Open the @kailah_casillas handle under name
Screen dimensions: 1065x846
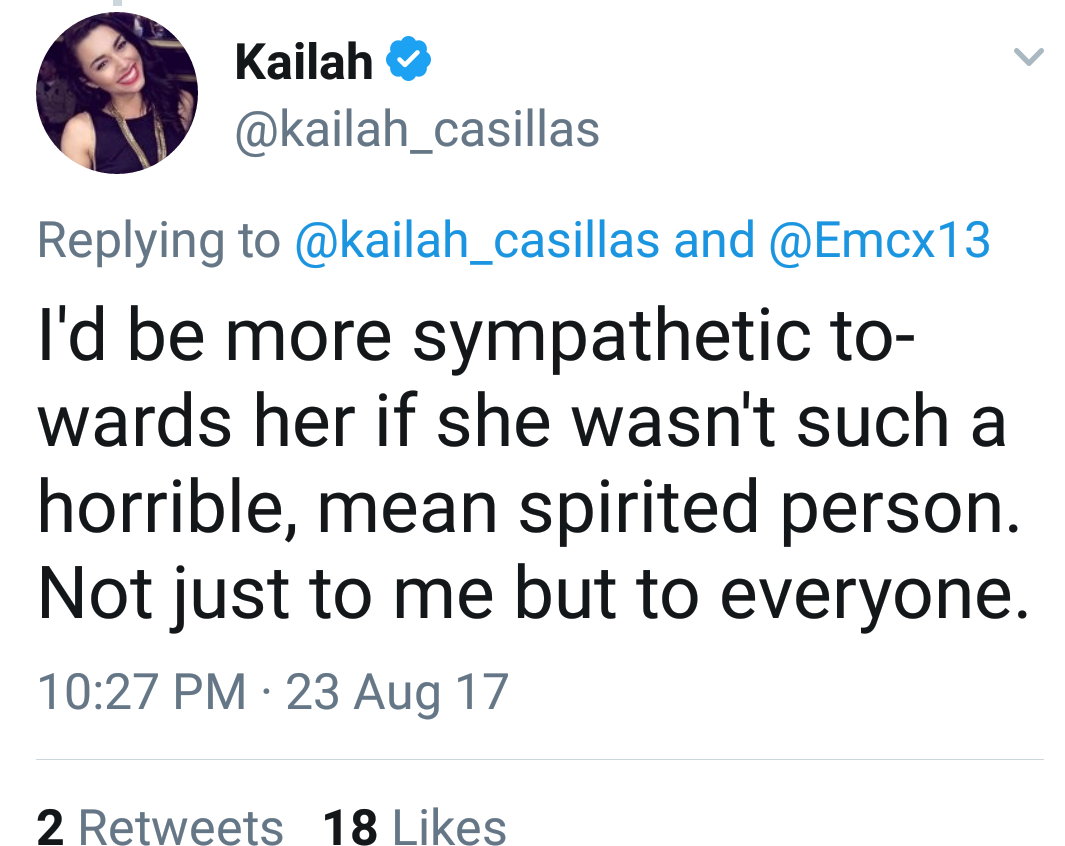[x=417, y=130]
